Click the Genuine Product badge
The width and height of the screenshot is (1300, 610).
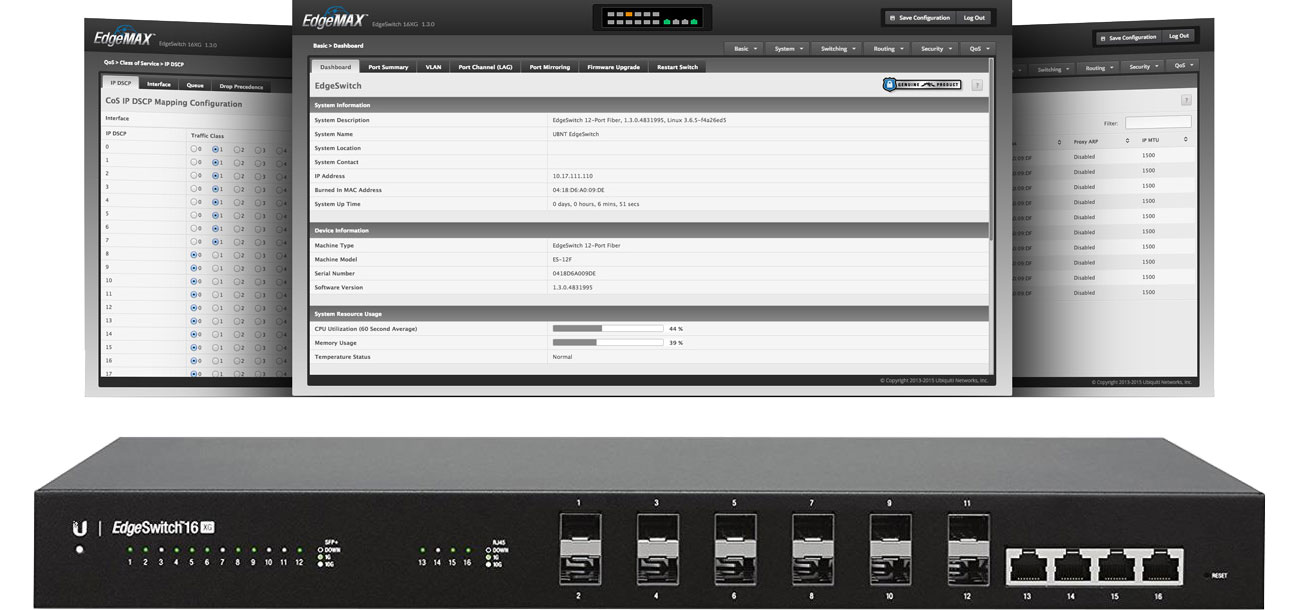point(922,85)
